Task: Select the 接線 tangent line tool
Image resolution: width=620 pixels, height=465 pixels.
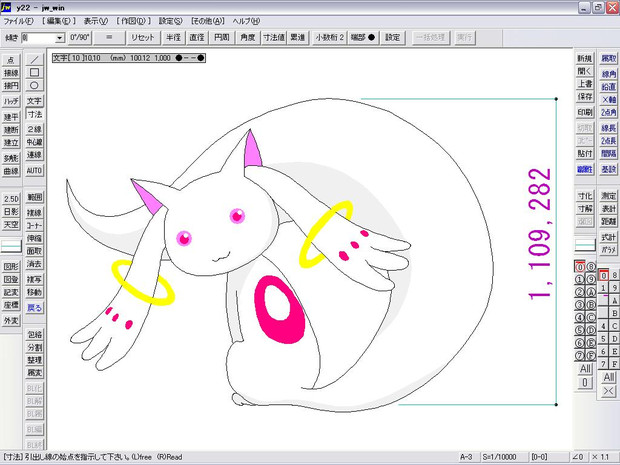Action: [11, 73]
